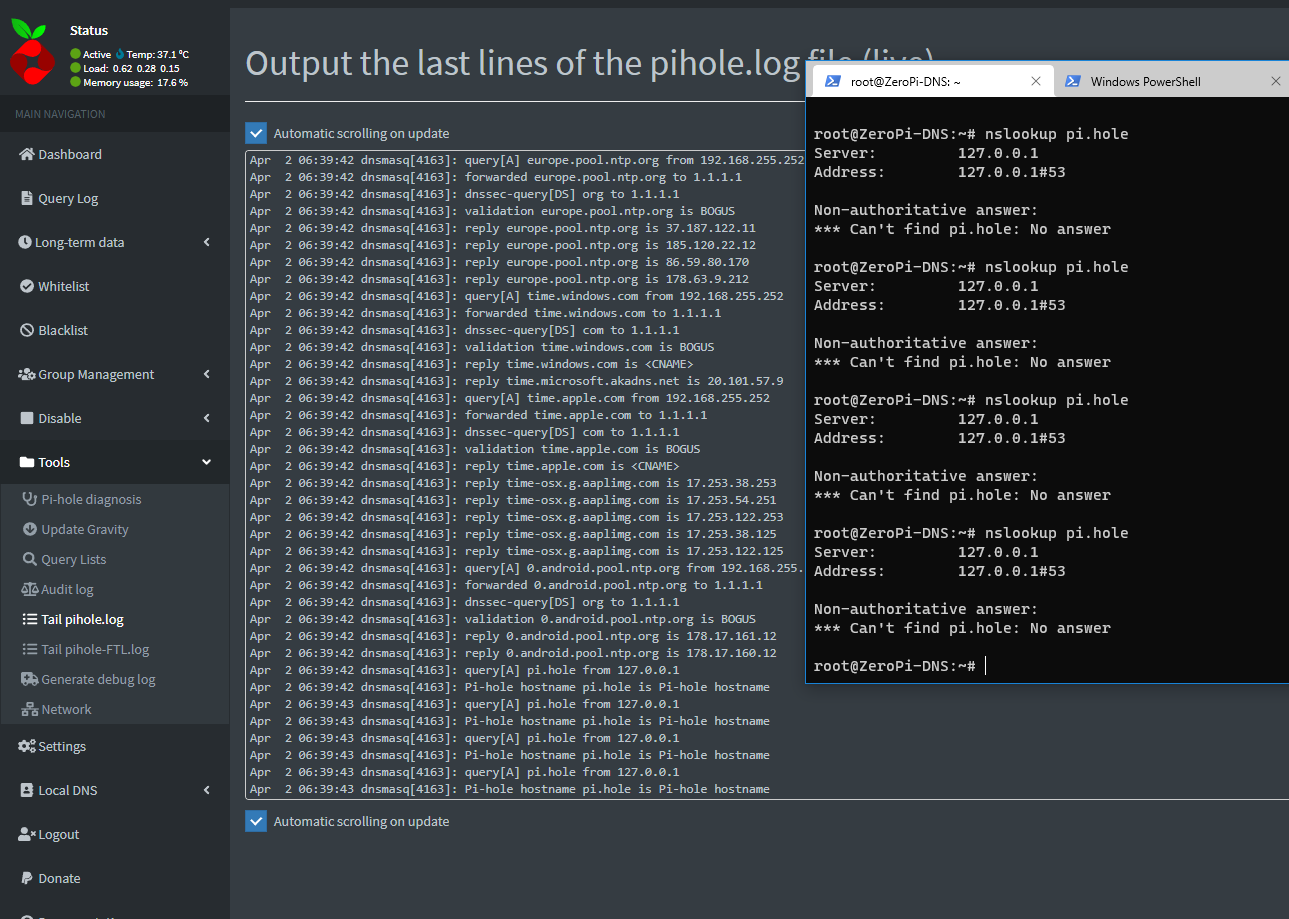Click the Logout user icon

(27, 834)
